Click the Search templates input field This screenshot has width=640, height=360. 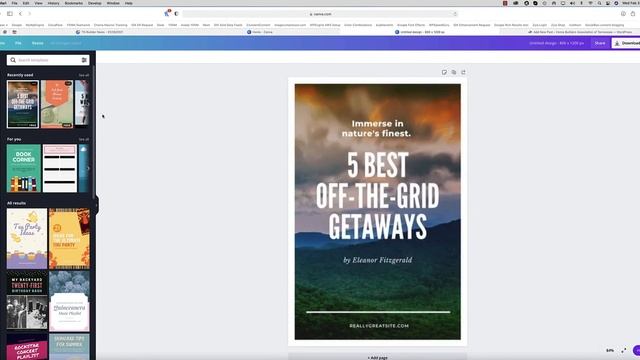click(x=49, y=60)
